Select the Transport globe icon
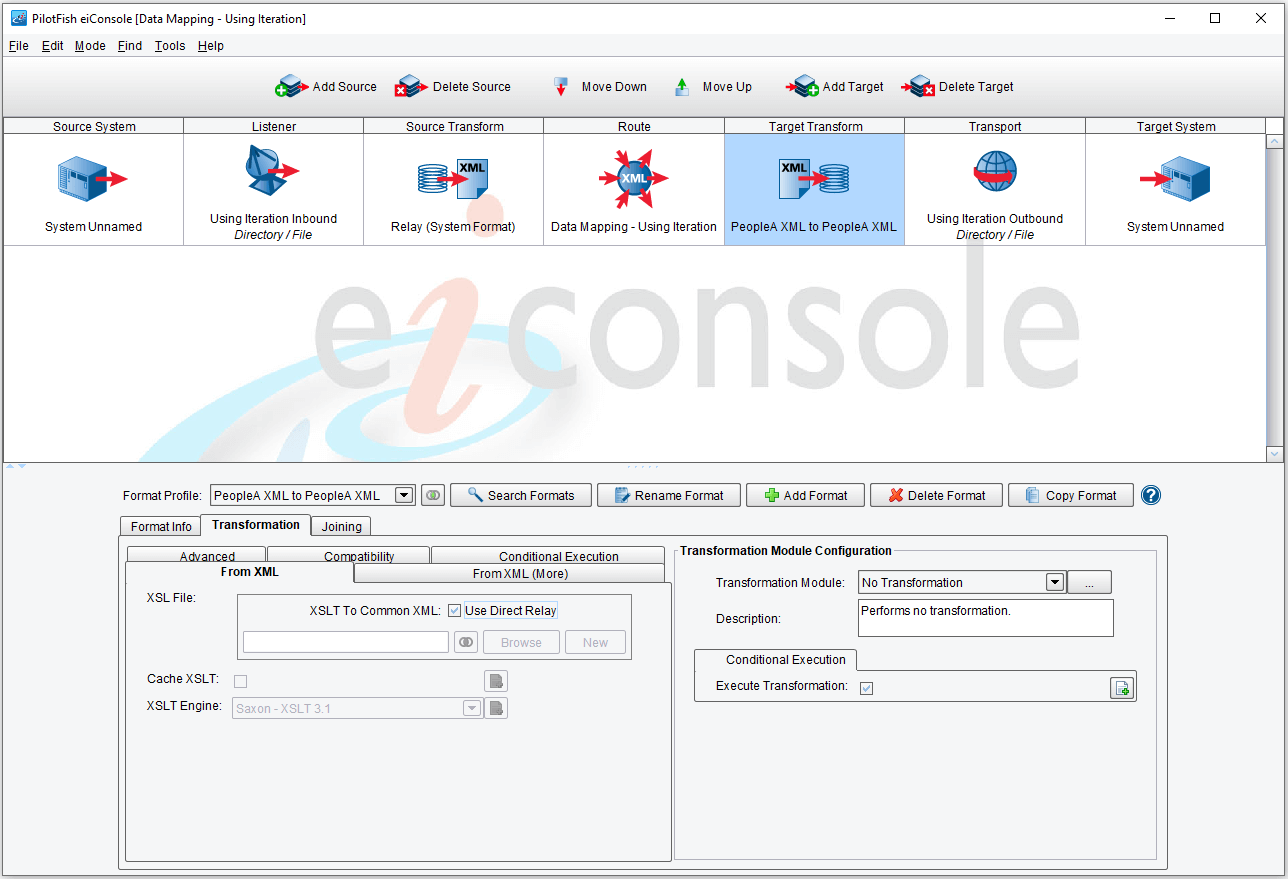Viewport: 1288px width, 879px height. pos(995,173)
